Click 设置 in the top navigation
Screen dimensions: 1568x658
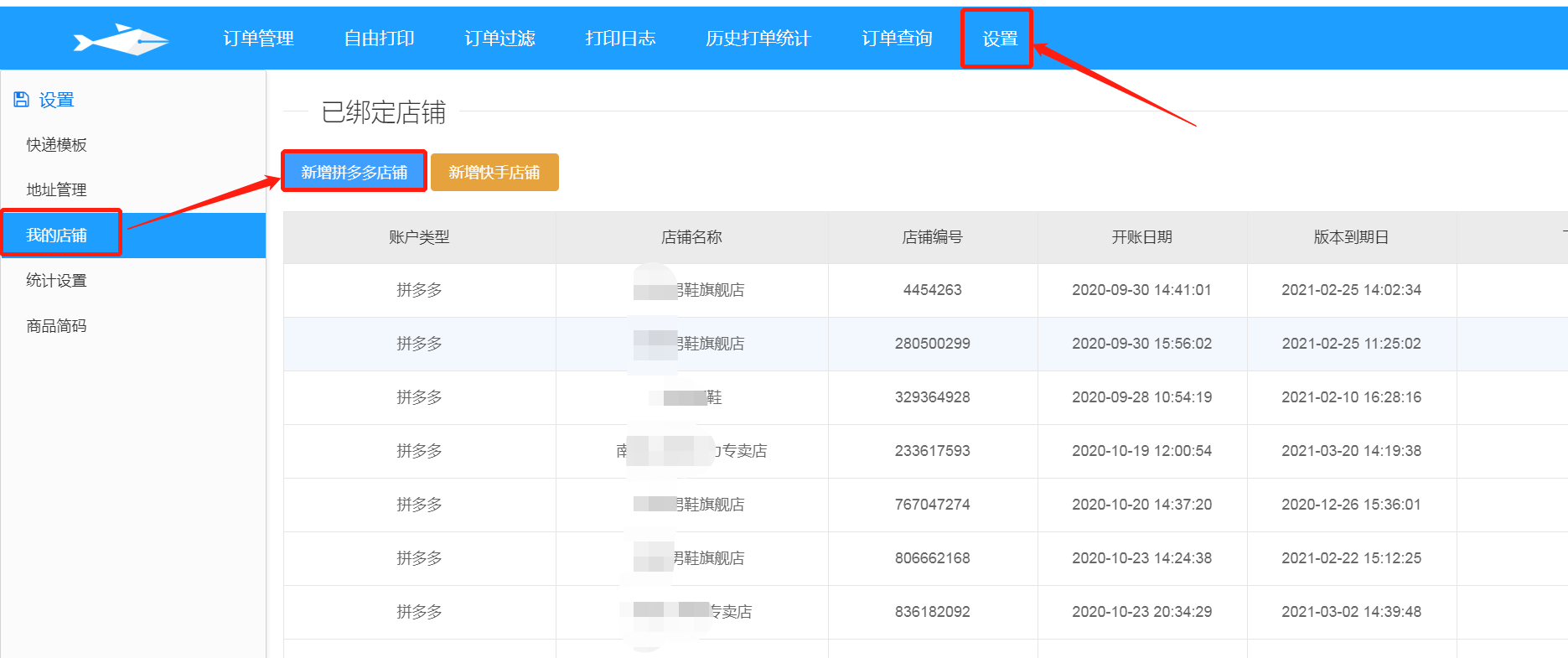coord(999,39)
